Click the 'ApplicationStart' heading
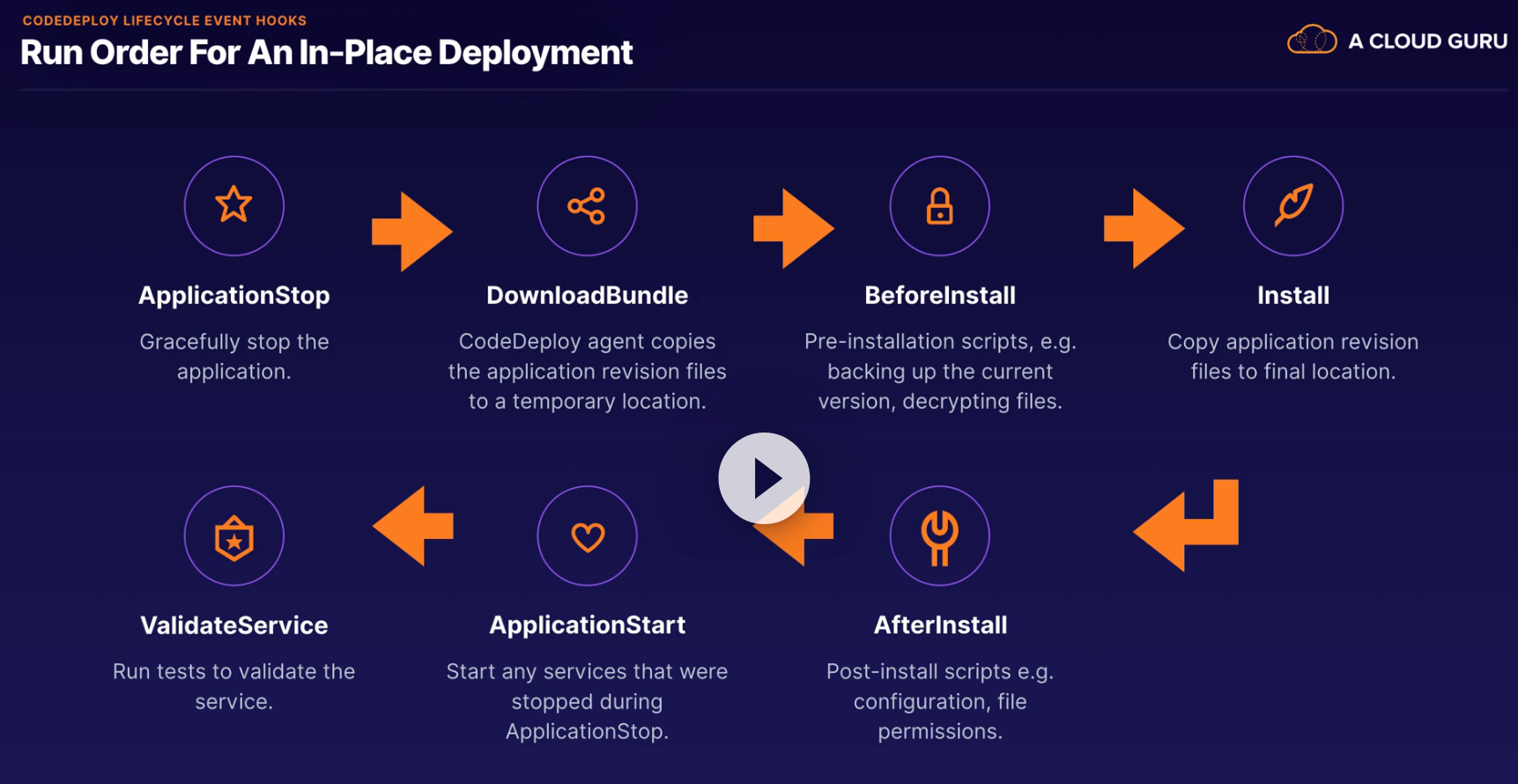 pyautogui.click(x=588, y=625)
